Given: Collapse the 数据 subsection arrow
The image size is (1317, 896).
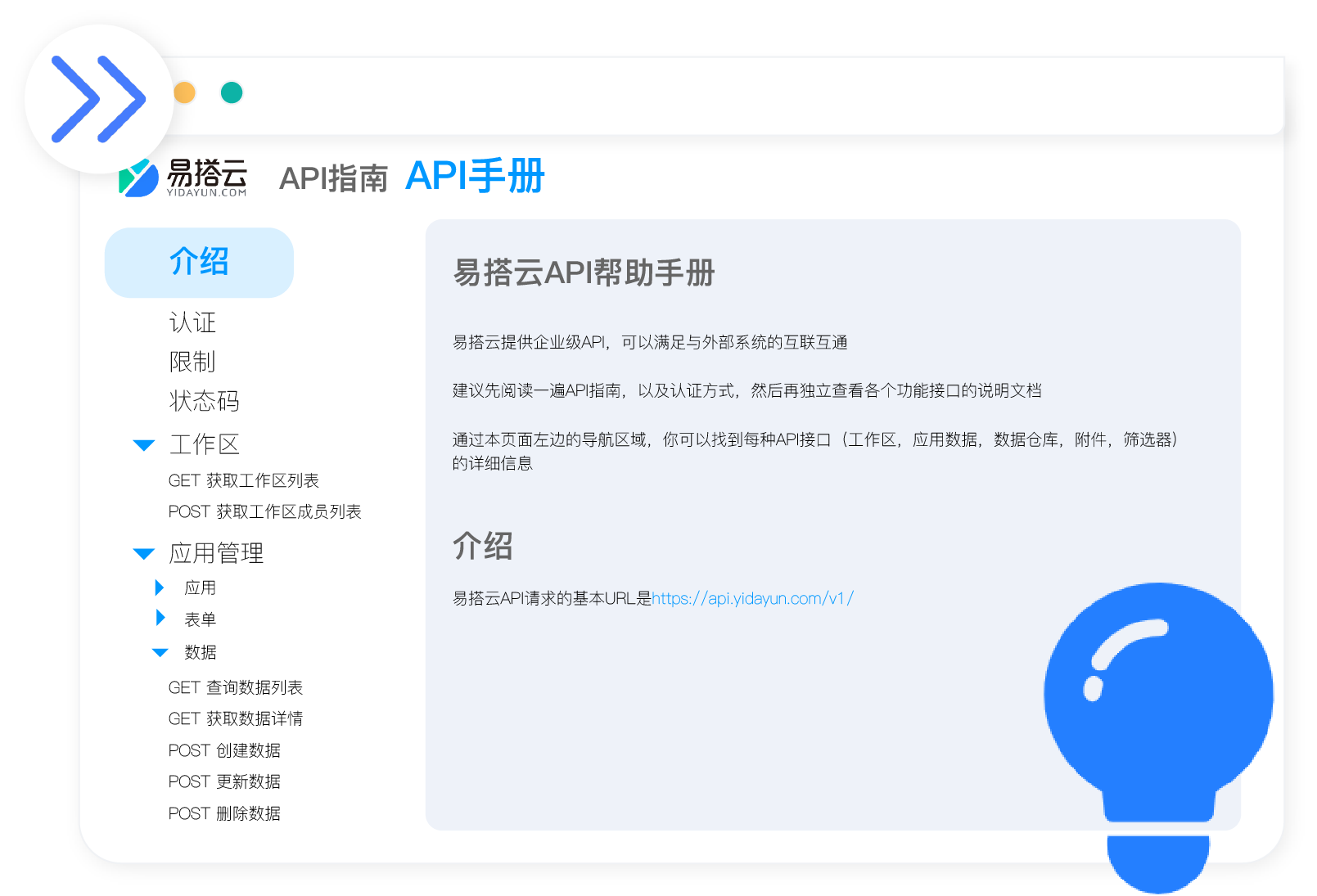Looking at the screenshot, I should click(x=160, y=652).
